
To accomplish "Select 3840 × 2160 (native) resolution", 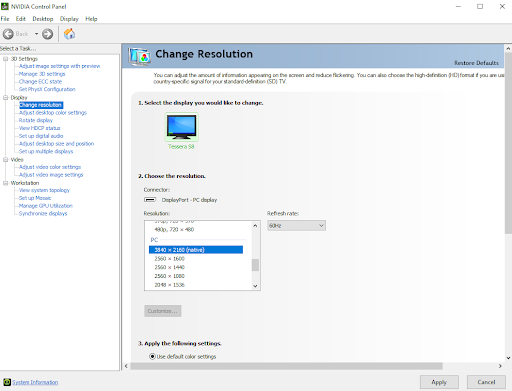I will (x=196, y=250).
